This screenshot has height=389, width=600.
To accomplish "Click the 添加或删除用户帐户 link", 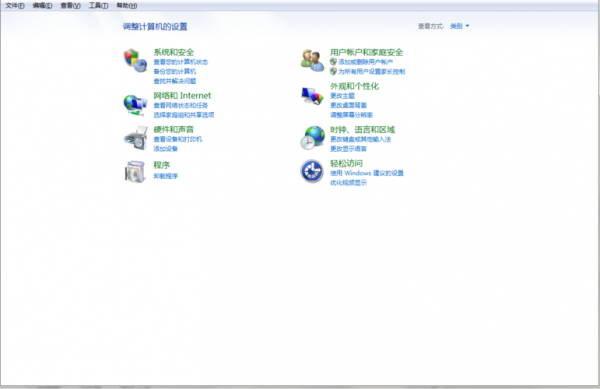I will [365, 62].
